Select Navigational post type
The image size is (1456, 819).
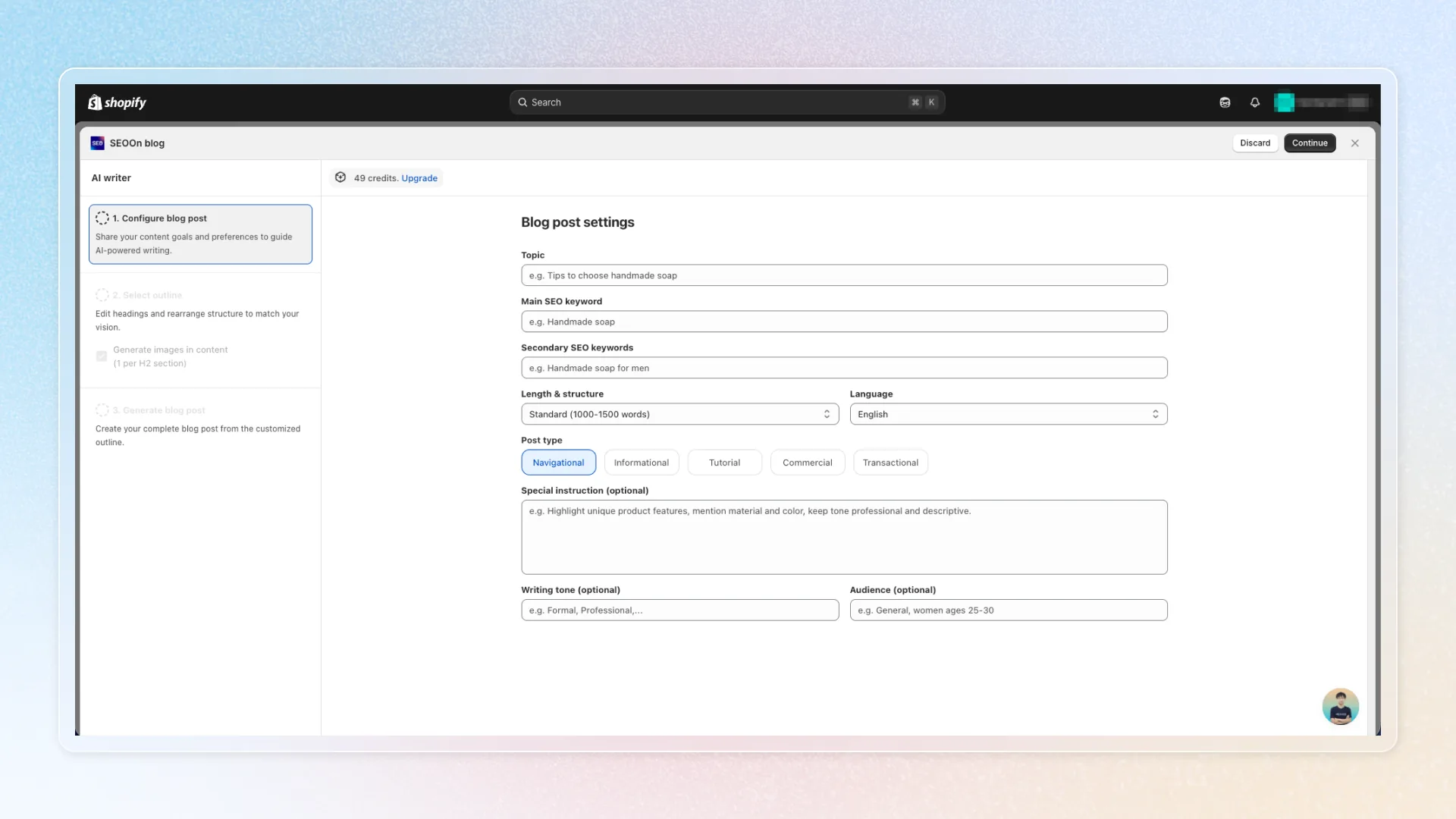(558, 463)
